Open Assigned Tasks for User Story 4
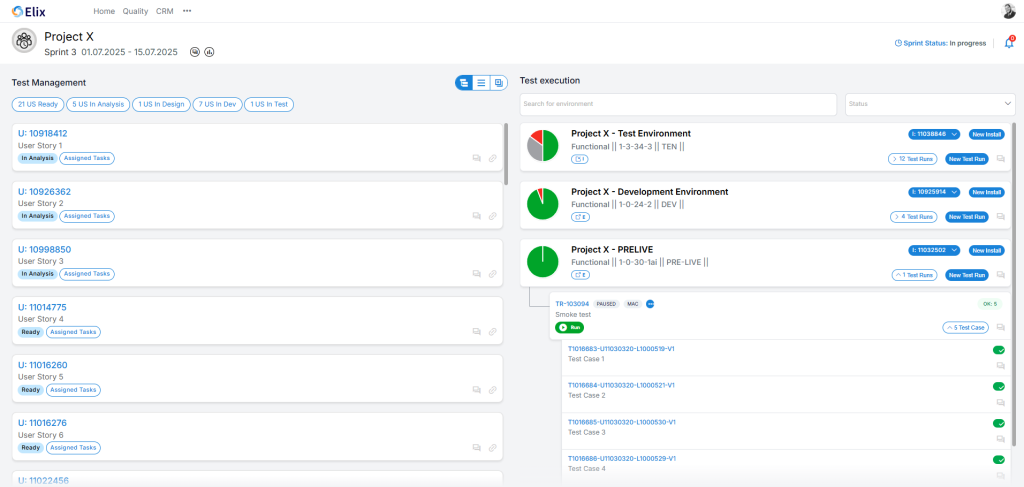1024x487 pixels. pos(73,332)
